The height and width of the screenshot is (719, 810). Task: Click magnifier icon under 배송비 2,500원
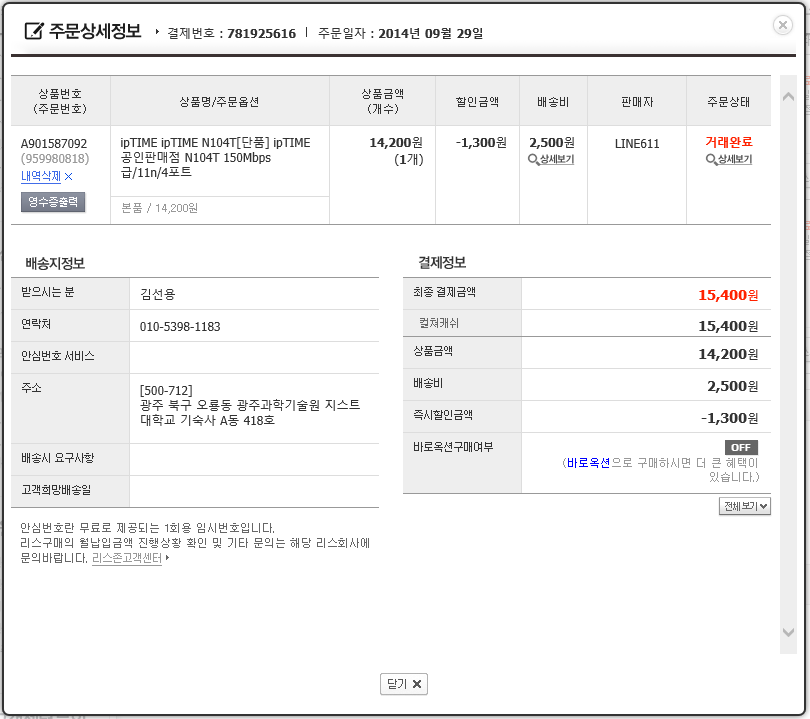[x=533, y=160]
